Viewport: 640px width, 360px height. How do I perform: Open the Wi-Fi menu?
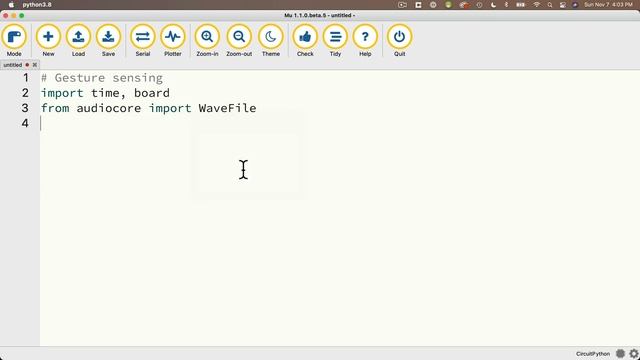coord(536,5)
